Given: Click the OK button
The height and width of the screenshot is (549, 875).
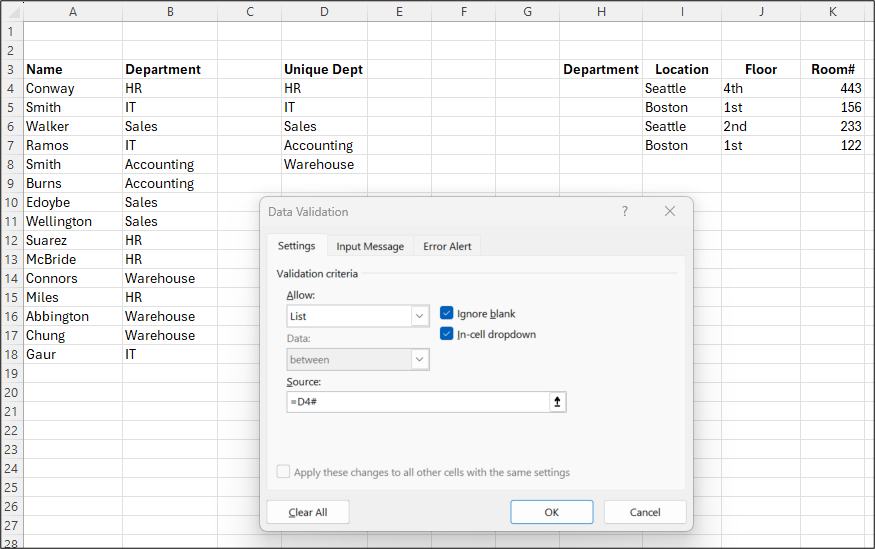Looking at the screenshot, I should pyautogui.click(x=551, y=512).
